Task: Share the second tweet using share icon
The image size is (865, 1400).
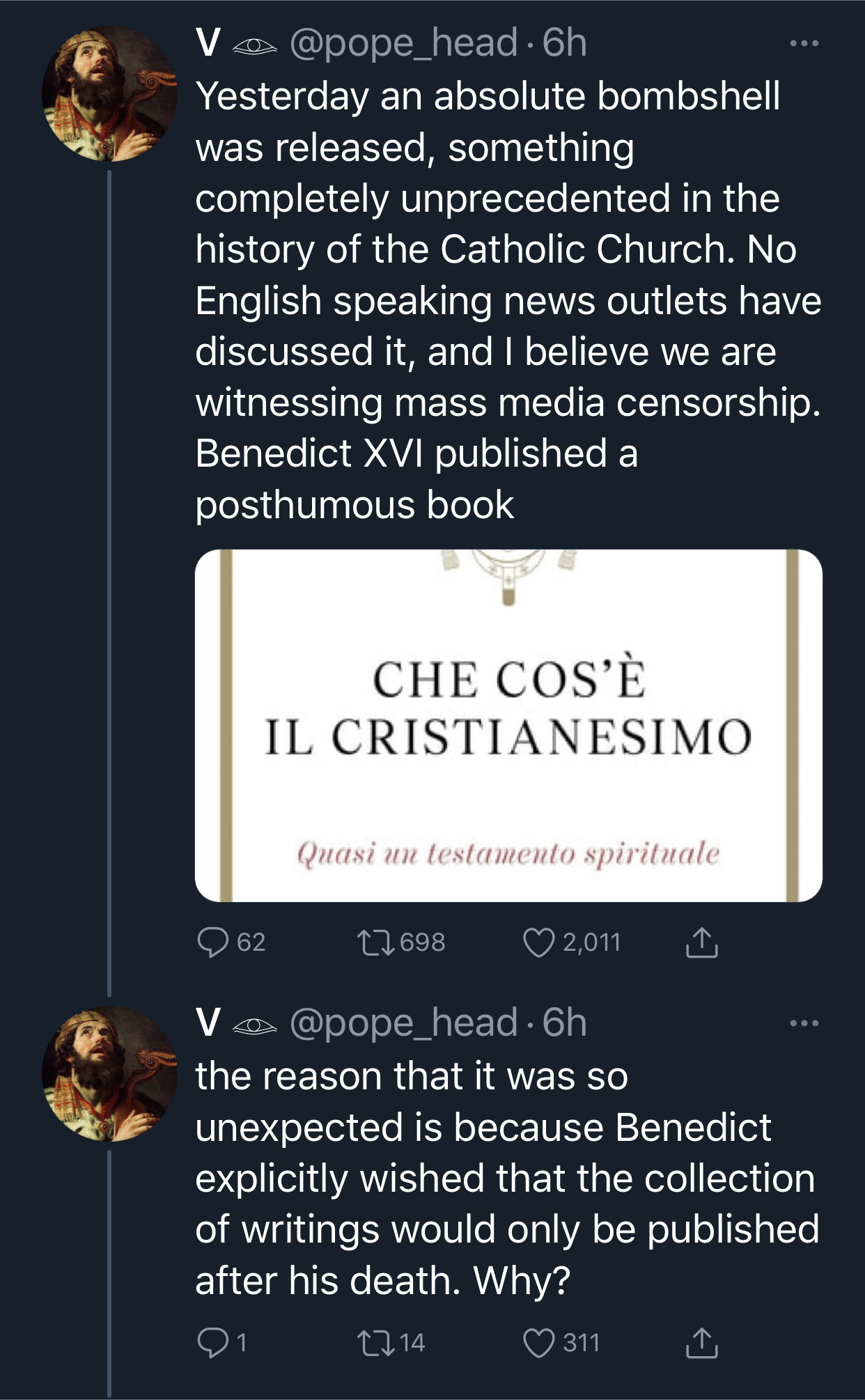Action: coord(701,1342)
